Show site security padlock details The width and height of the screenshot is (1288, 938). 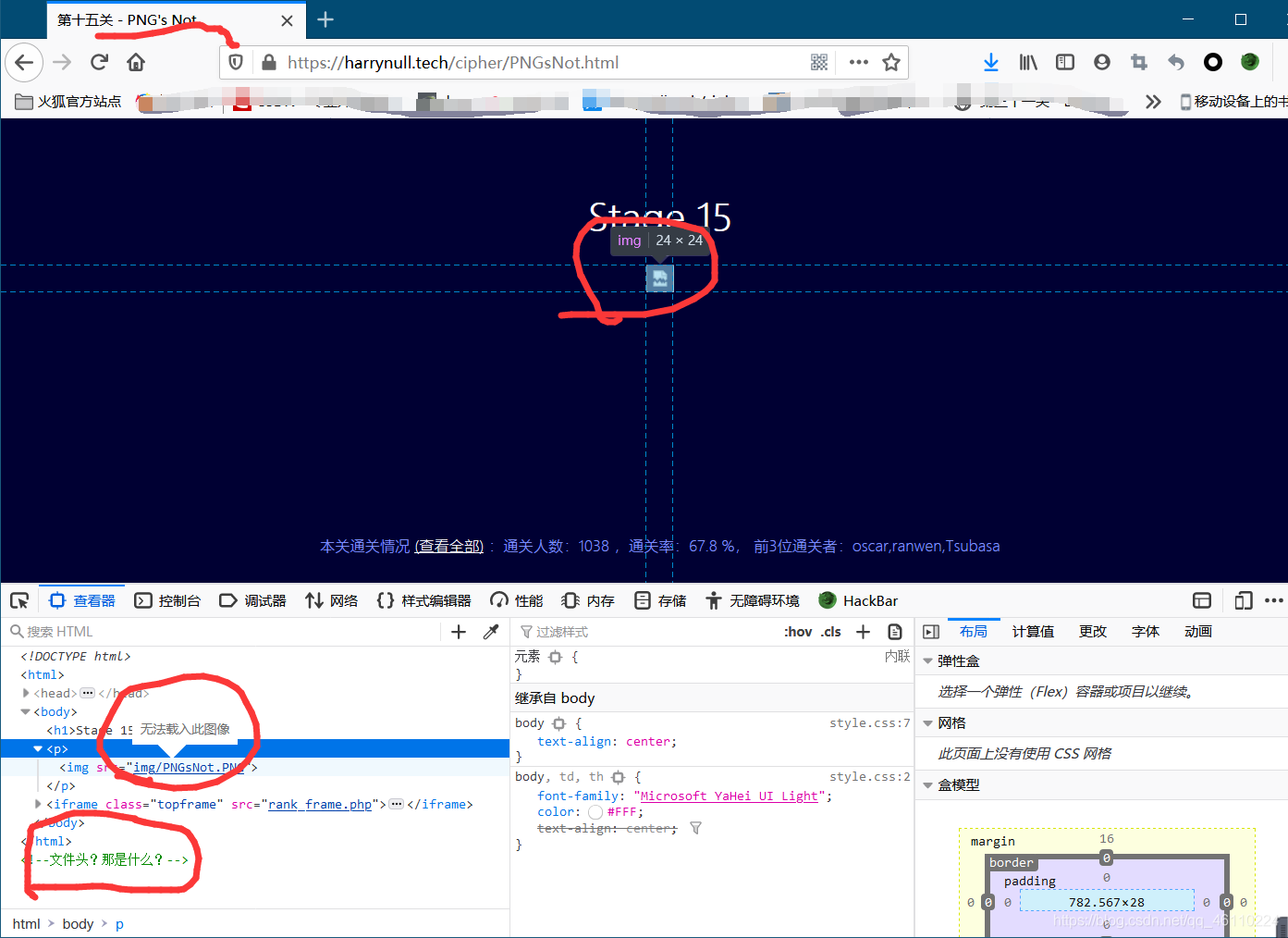269,63
